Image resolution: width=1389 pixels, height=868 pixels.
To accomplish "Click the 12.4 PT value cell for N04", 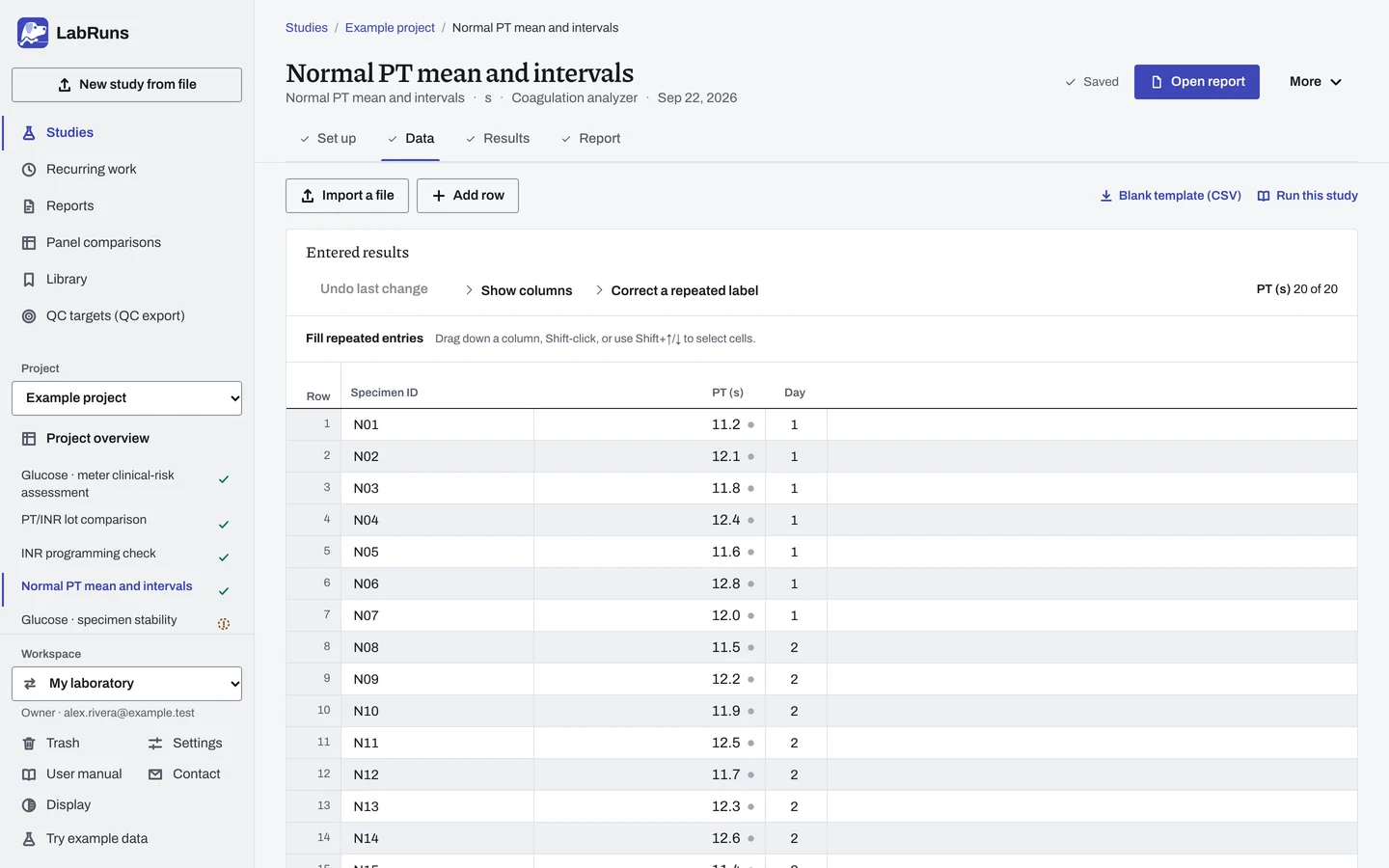I will click(649, 520).
